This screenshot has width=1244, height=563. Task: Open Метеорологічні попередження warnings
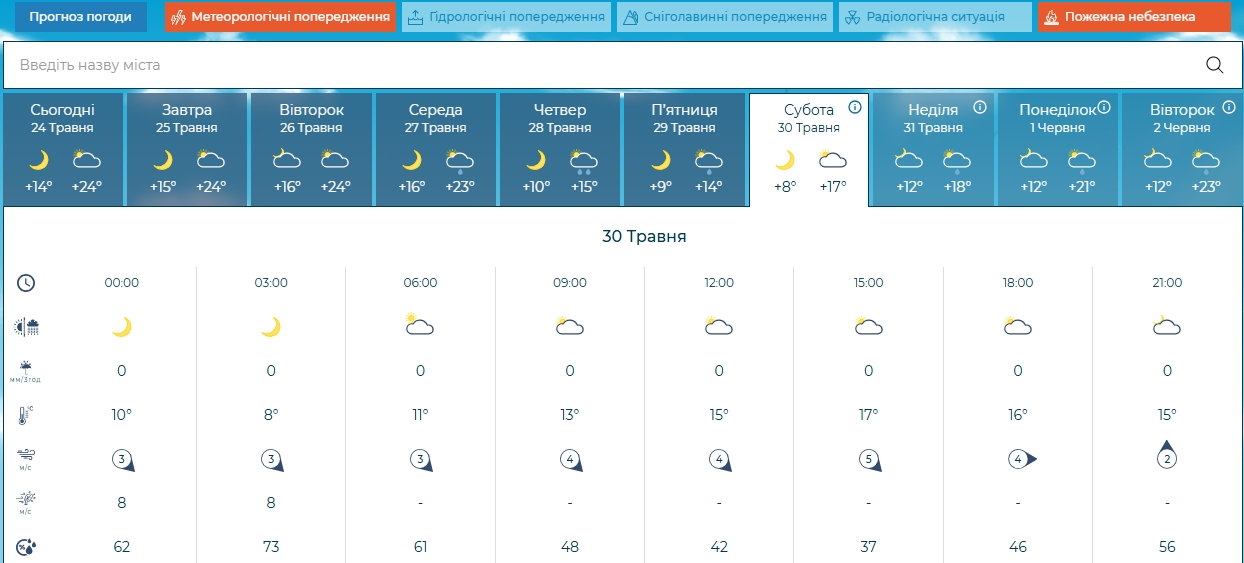coord(280,17)
